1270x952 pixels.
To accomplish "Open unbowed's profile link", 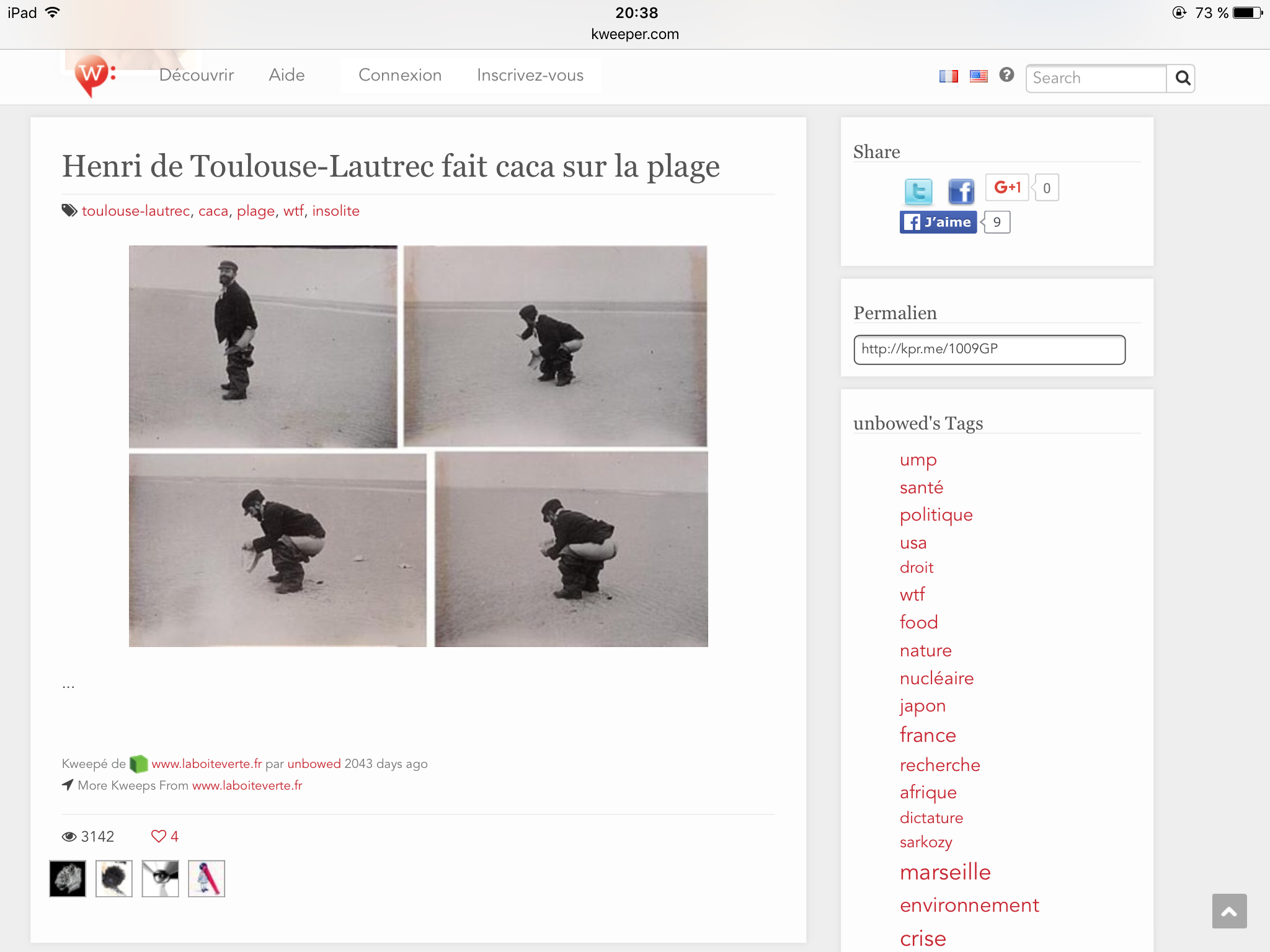I will (314, 764).
